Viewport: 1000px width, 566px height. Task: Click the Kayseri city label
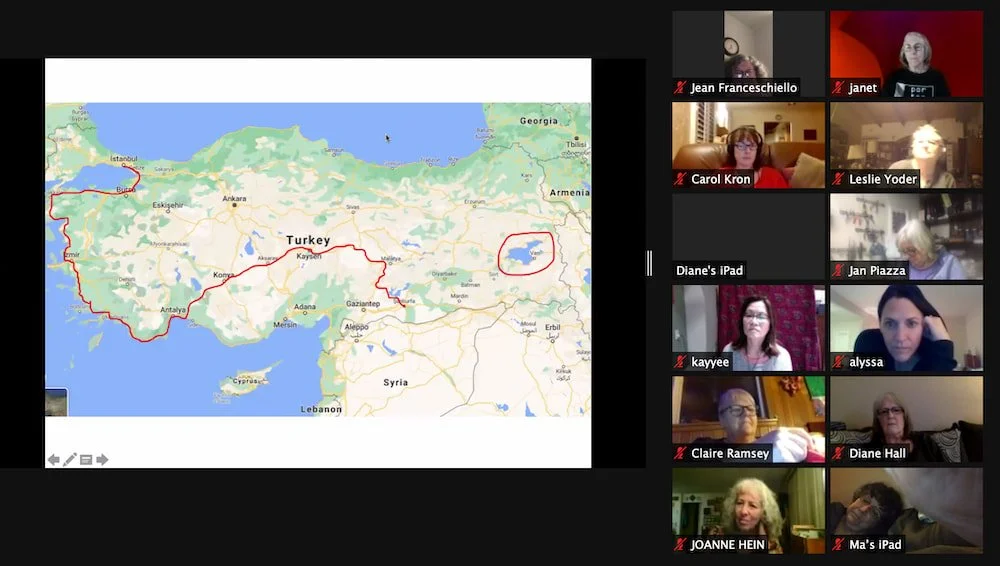(x=309, y=256)
